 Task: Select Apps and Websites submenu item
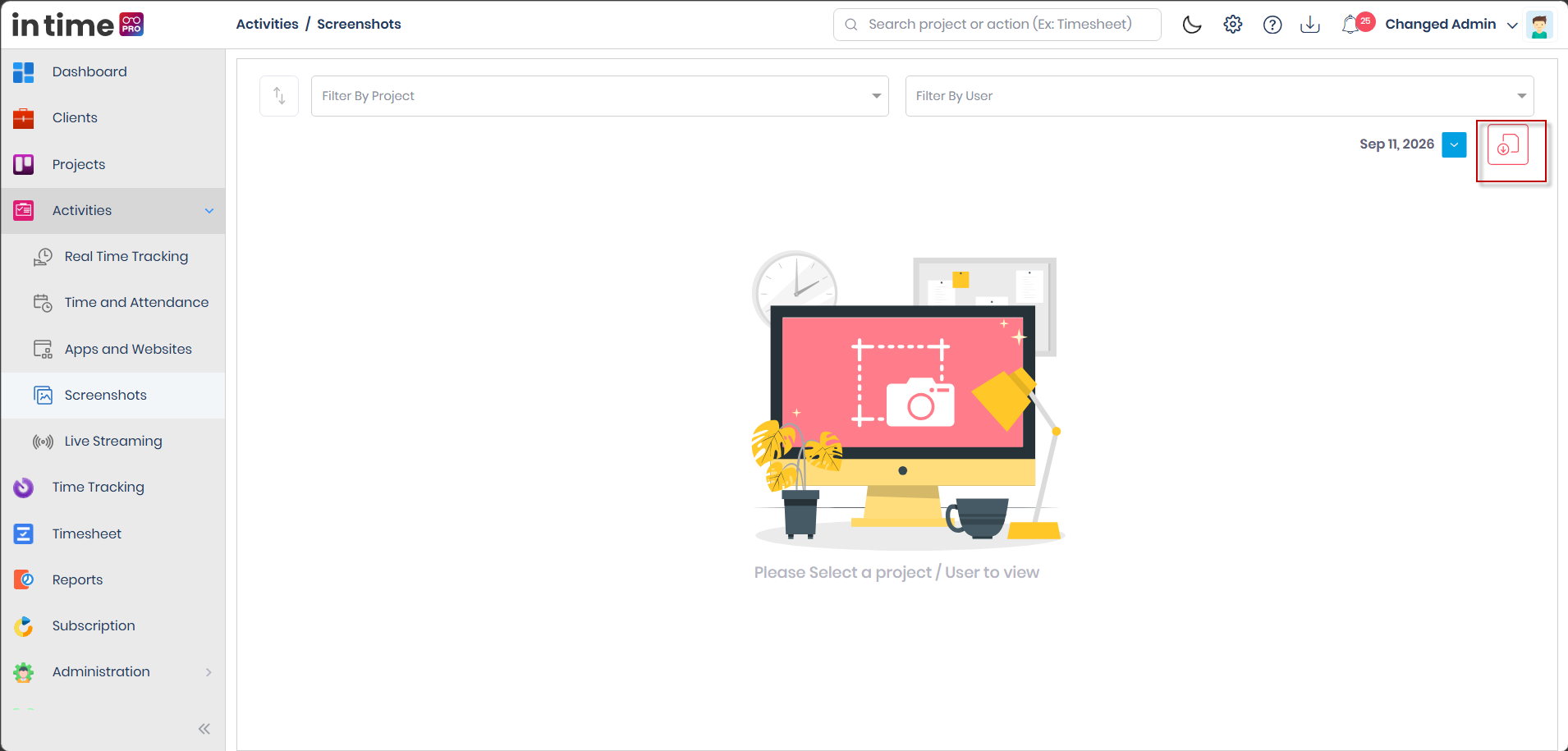[x=113, y=349]
